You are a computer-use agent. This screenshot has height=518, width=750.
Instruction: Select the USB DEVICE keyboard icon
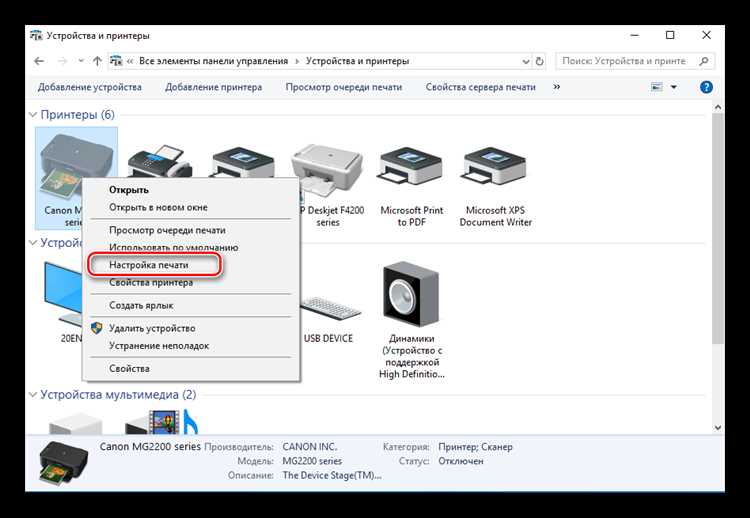[x=328, y=309]
